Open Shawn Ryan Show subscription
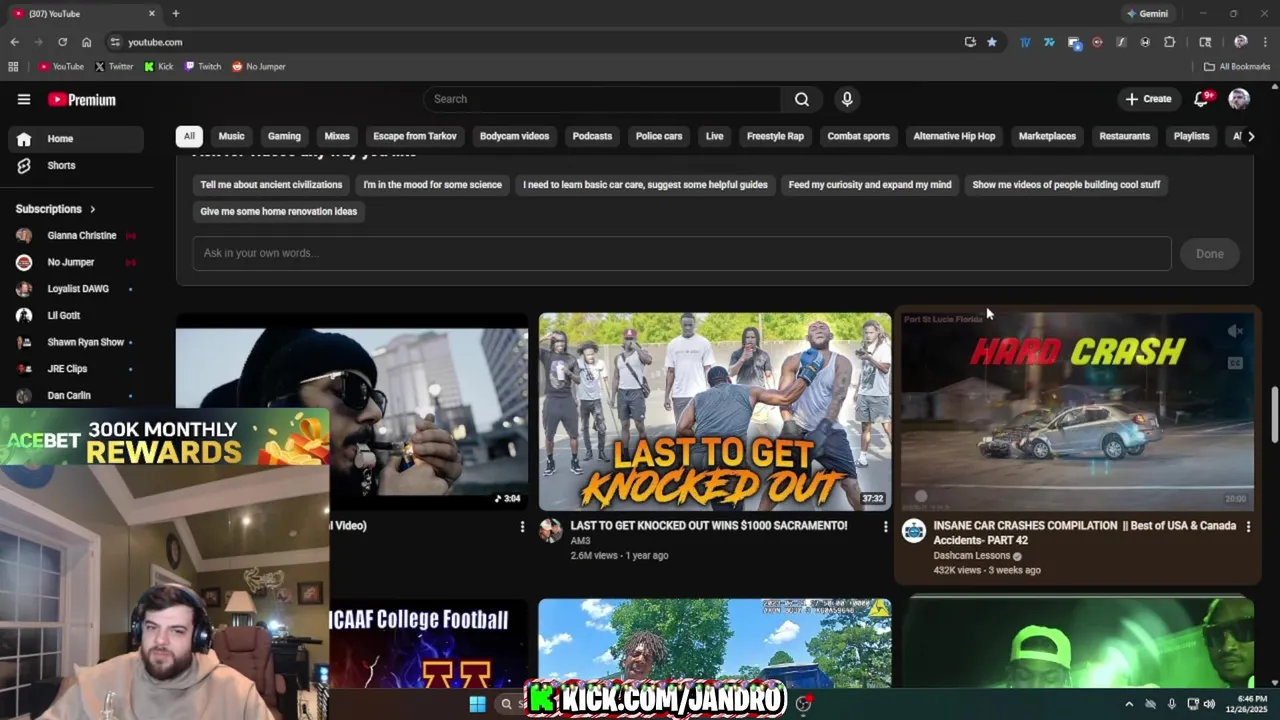This screenshot has width=1280, height=720. tap(76, 342)
